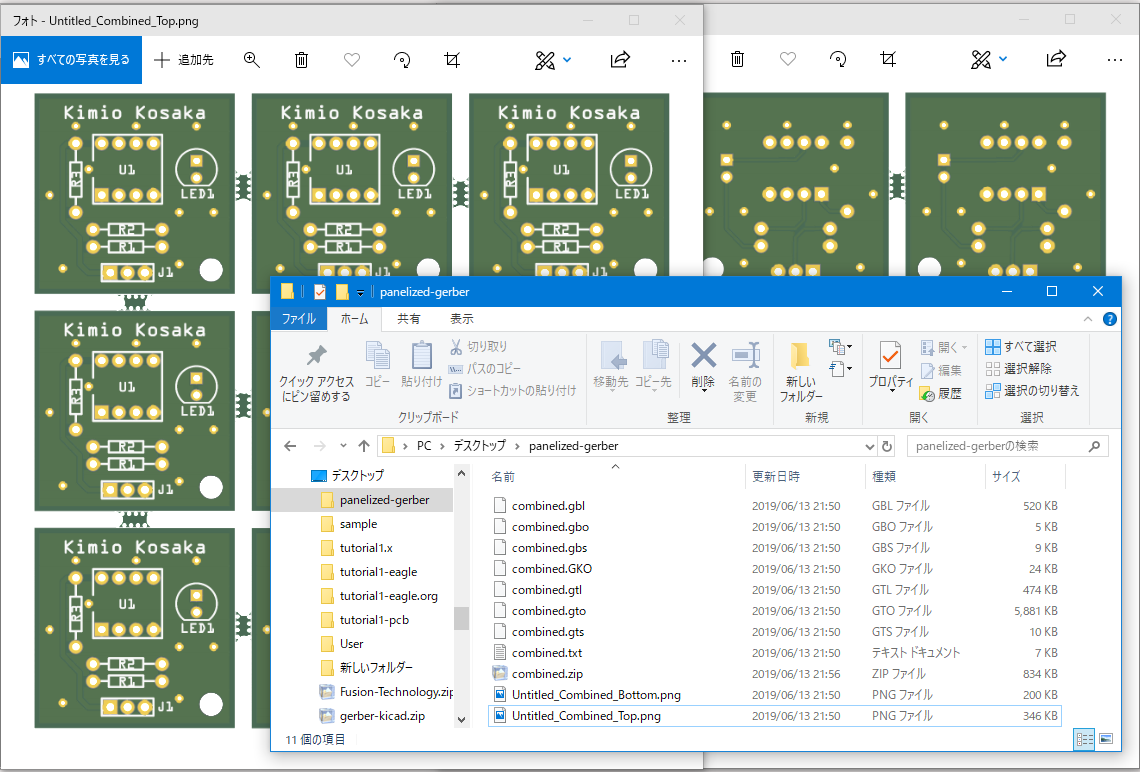The height and width of the screenshot is (772, 1140).
Task: Click 開く open command in ribbon
Action: coord(944,347)
